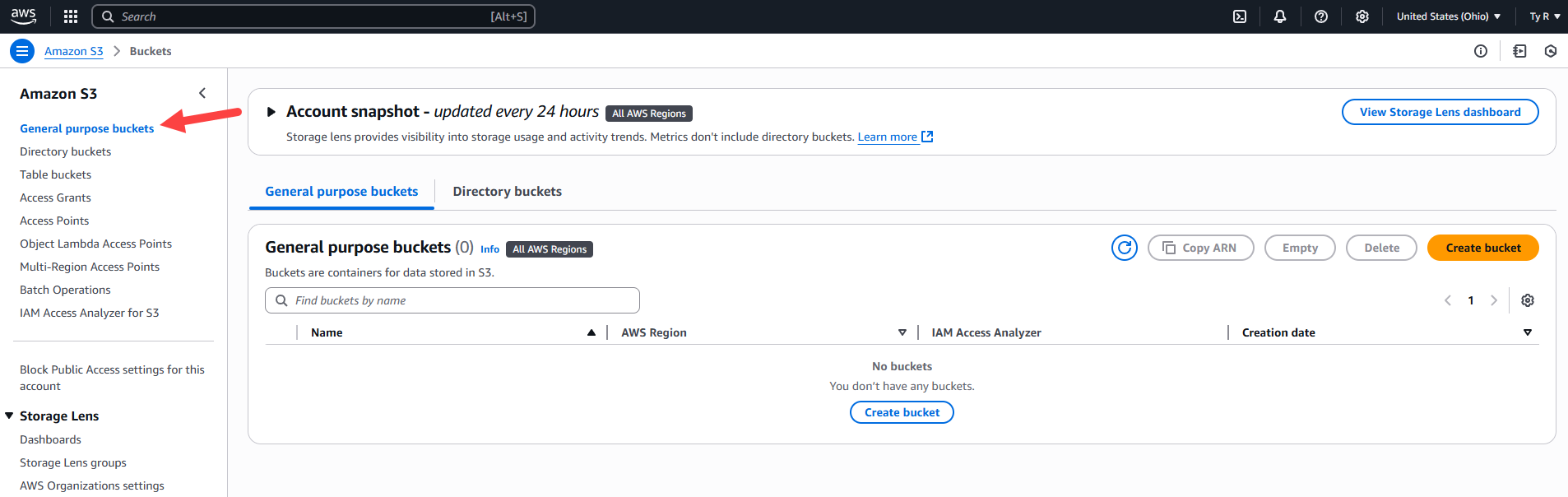The width and height of the screenshot is (1568, 497).
Task: Click the Empty button
Action: (x=1300, y=248)
